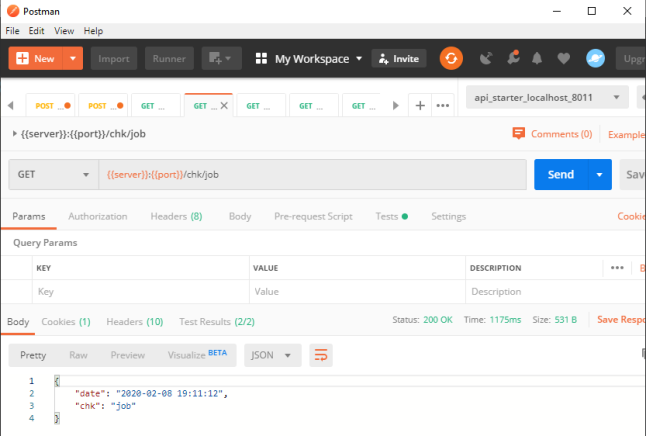Screen dimensions: 646x436
Task: Click the New button
Action: click(x=35, y=59)
